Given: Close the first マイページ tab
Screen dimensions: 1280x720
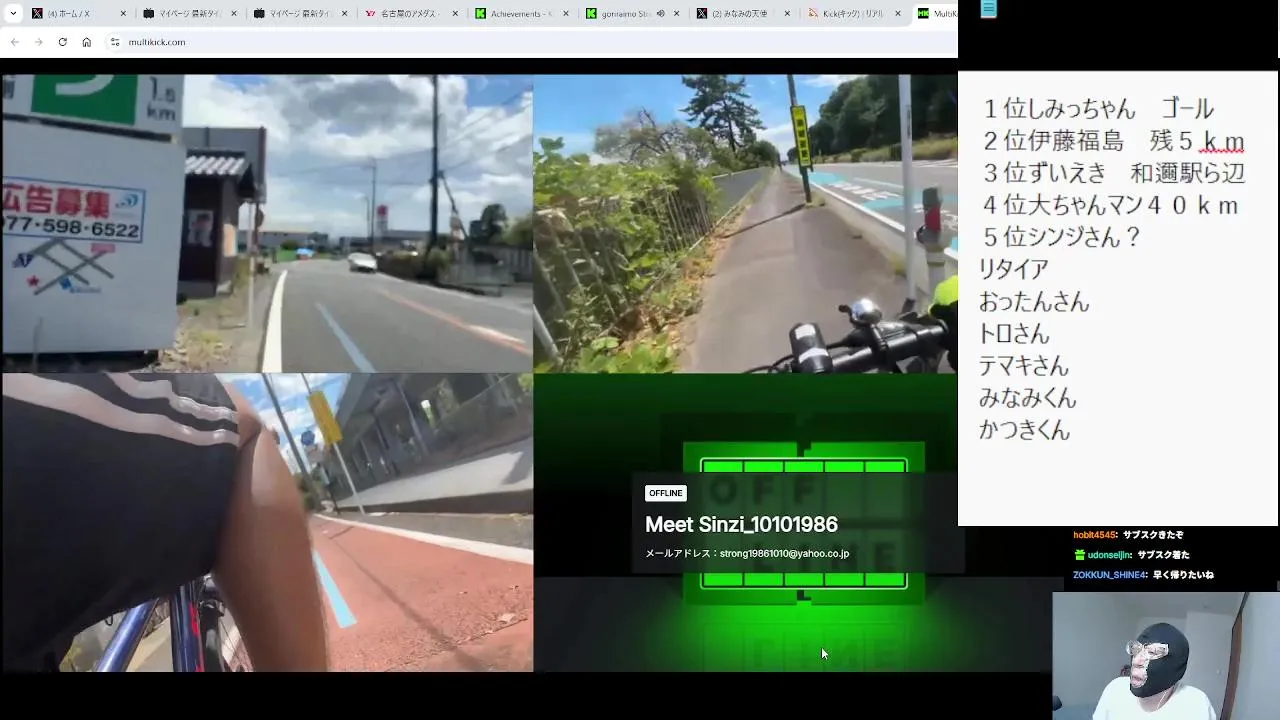Looking at the screenshot, I should [234, 14].
